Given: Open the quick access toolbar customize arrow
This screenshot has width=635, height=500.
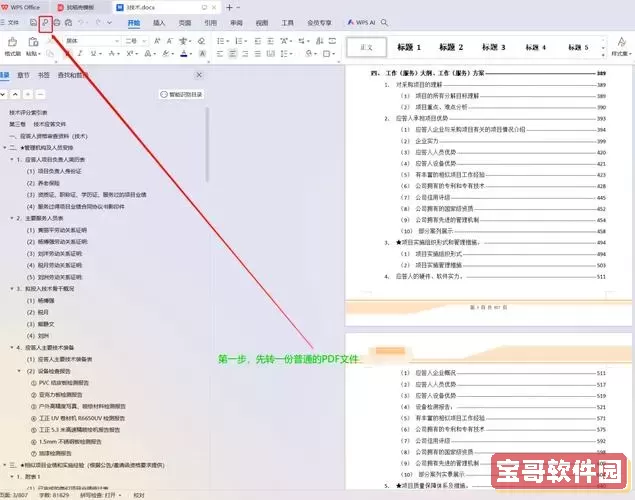Looking at the screenshot, I should pyautogui.click(x=109, y=23).
